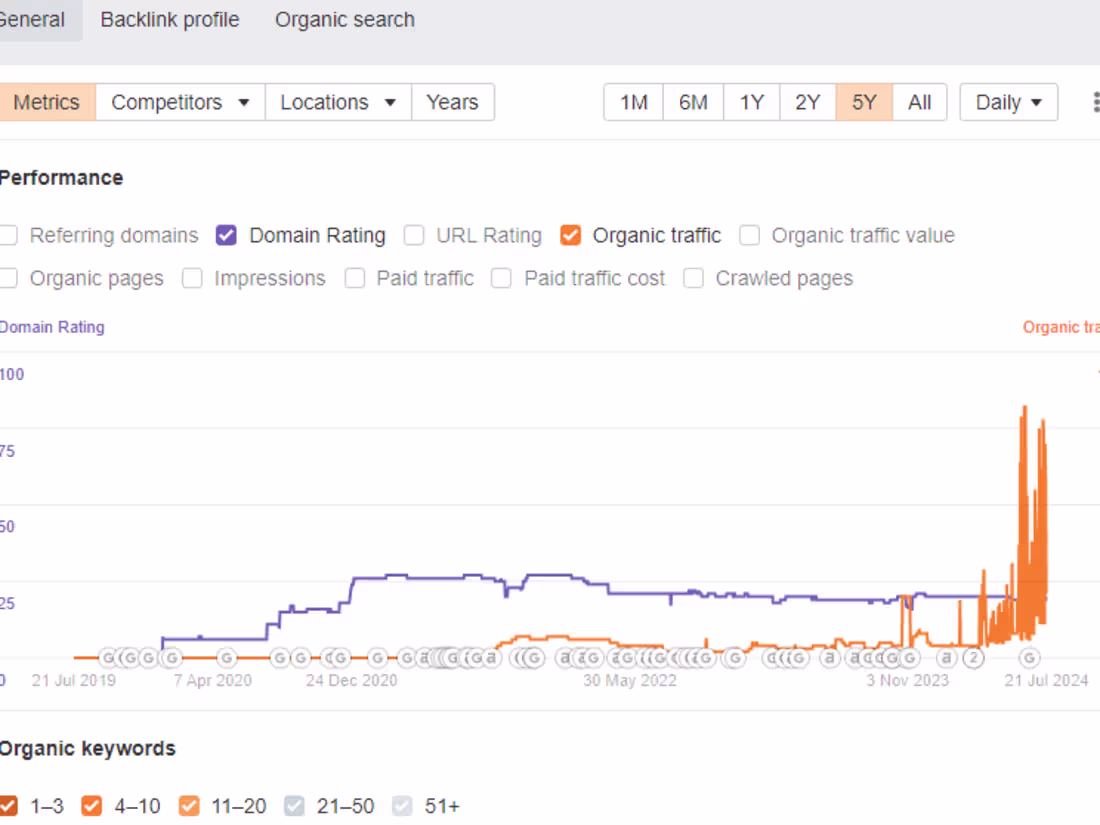Uncheck the Organic traffic checkbox

tap(570, 235)
